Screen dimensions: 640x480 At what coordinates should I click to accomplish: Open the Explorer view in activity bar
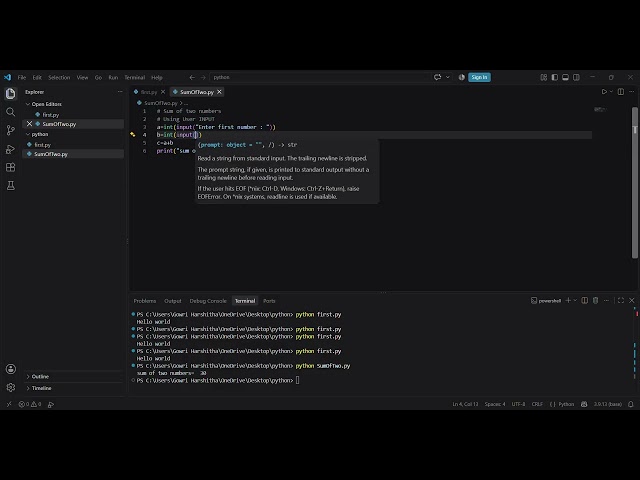coord(11,93)
